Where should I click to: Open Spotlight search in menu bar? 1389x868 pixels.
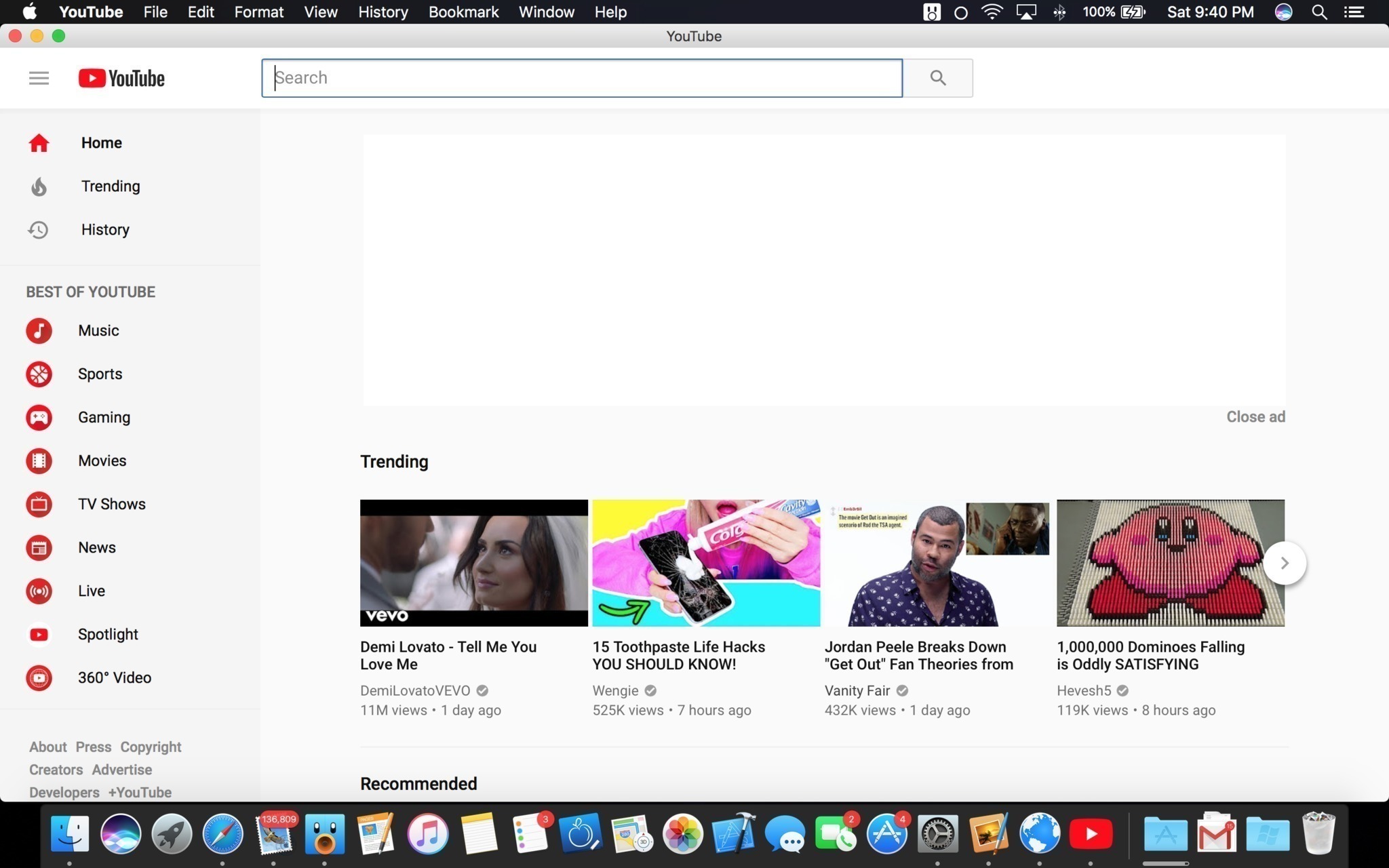[1319, 12]
